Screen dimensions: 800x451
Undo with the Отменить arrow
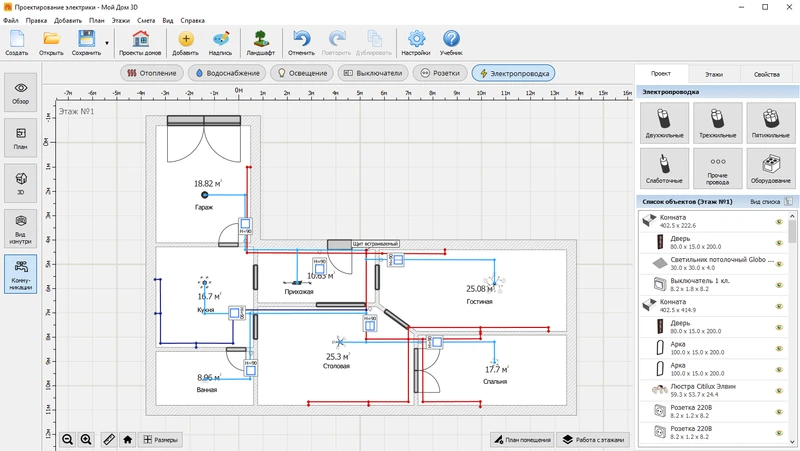(301, 42)
